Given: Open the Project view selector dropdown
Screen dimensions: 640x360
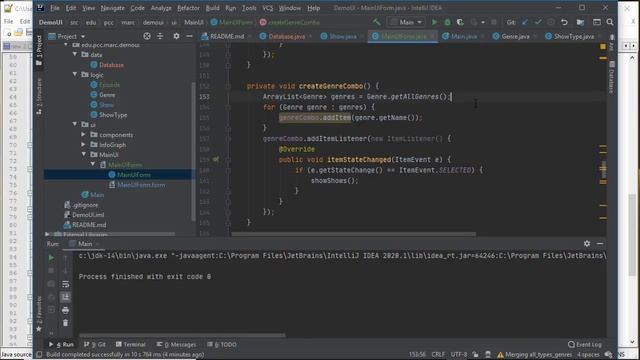Looking at the screenshot, I should pyautogui.click(x=67, y=36).
